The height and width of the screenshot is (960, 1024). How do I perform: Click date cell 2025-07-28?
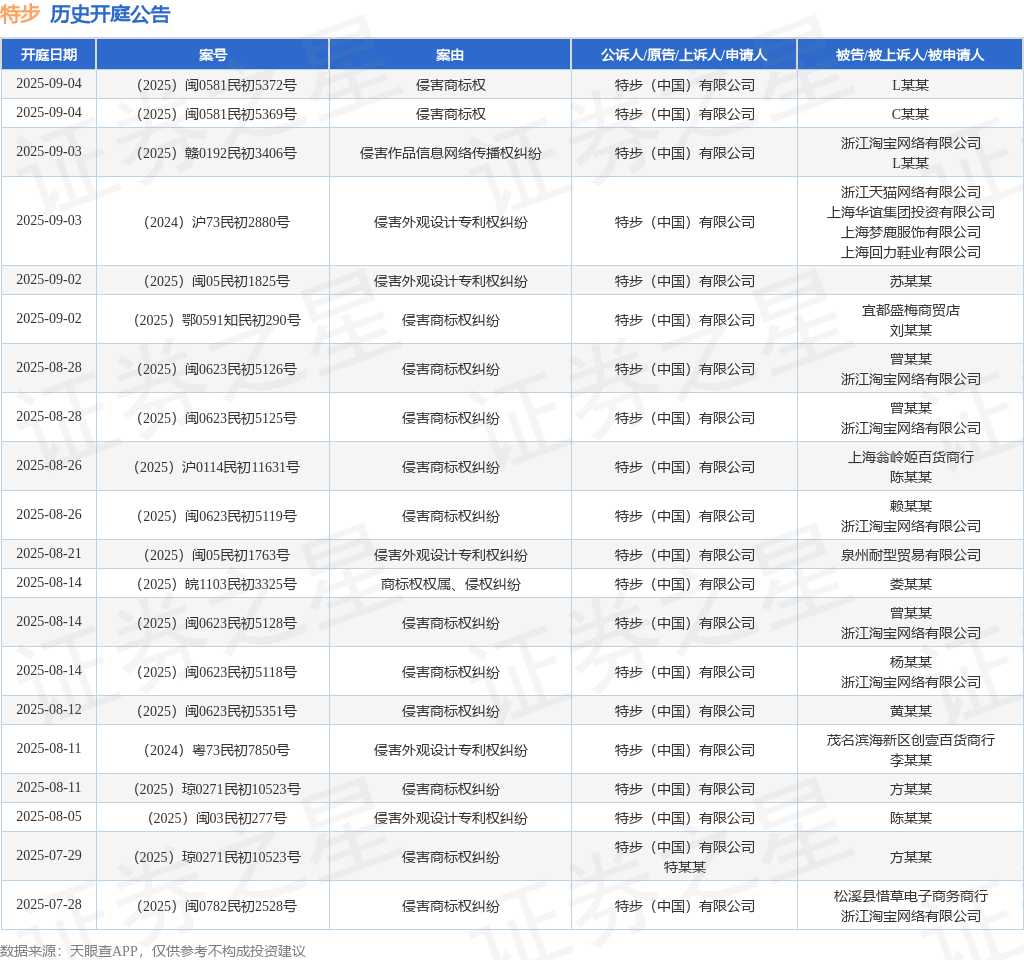(x=49, y=904)
